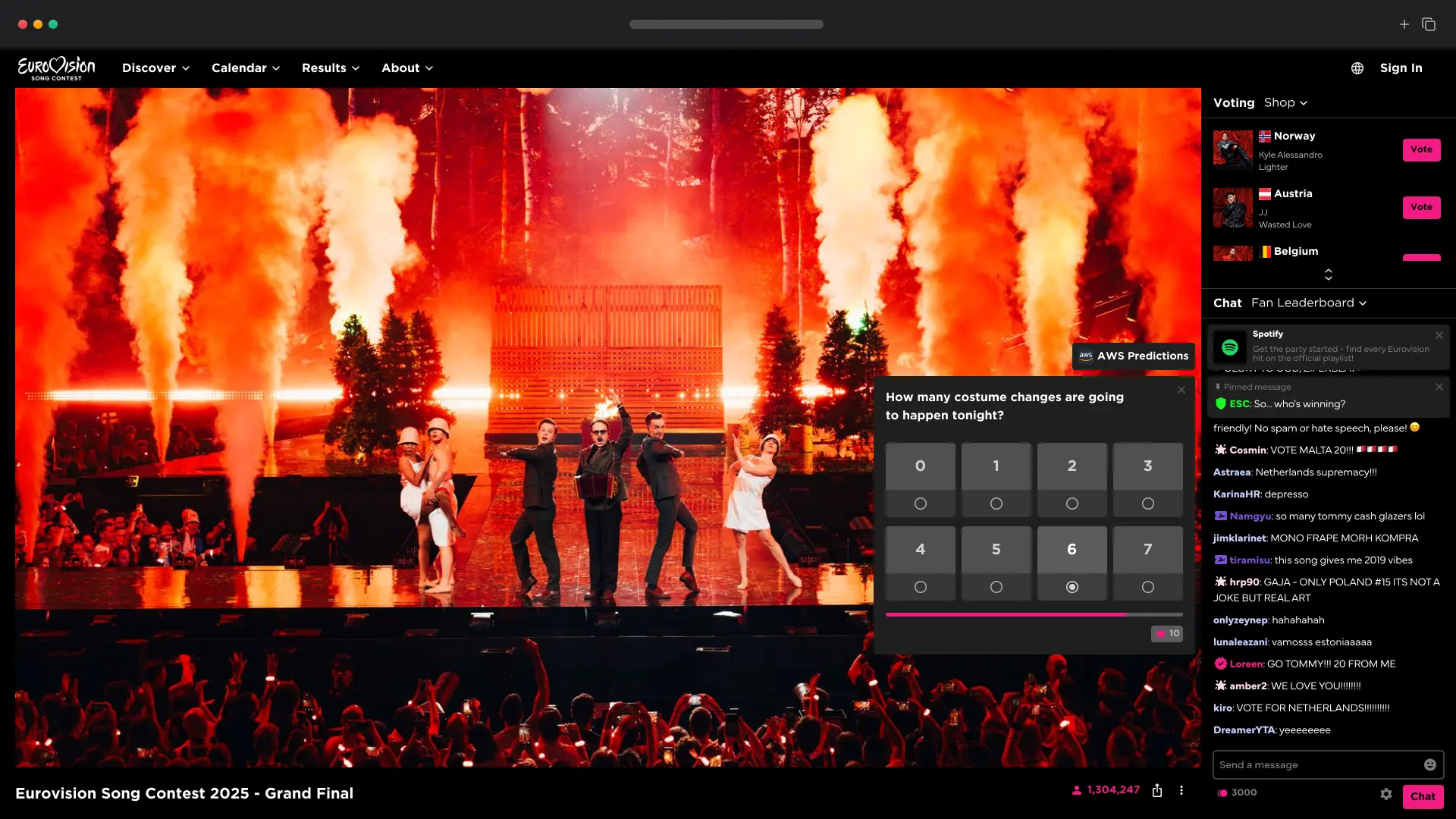Switch to the Voting tab

1234,102
